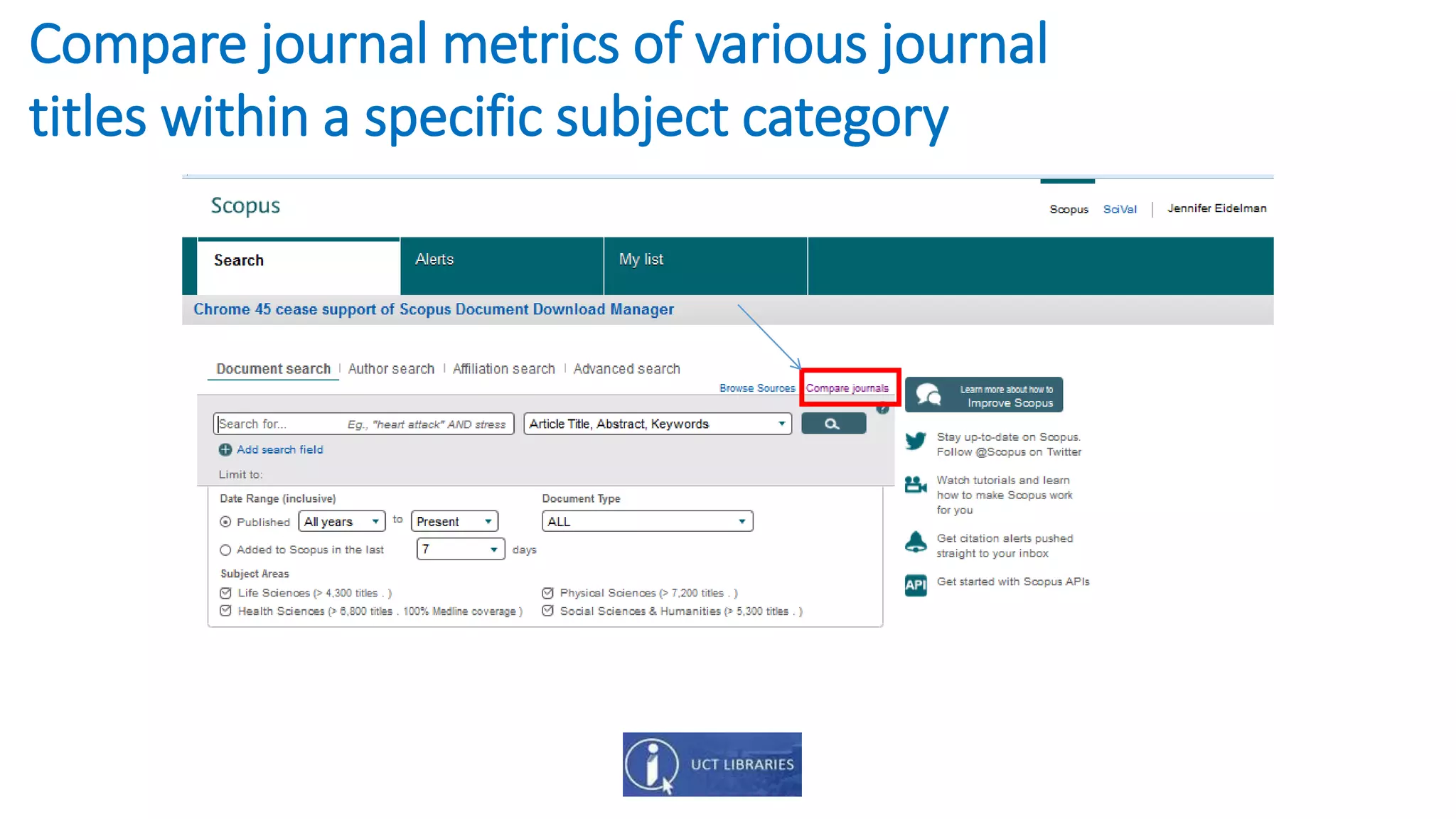Click the Twitter bird icon
Viewport: 1456px width, 819px height.
[x=916, y=441]
